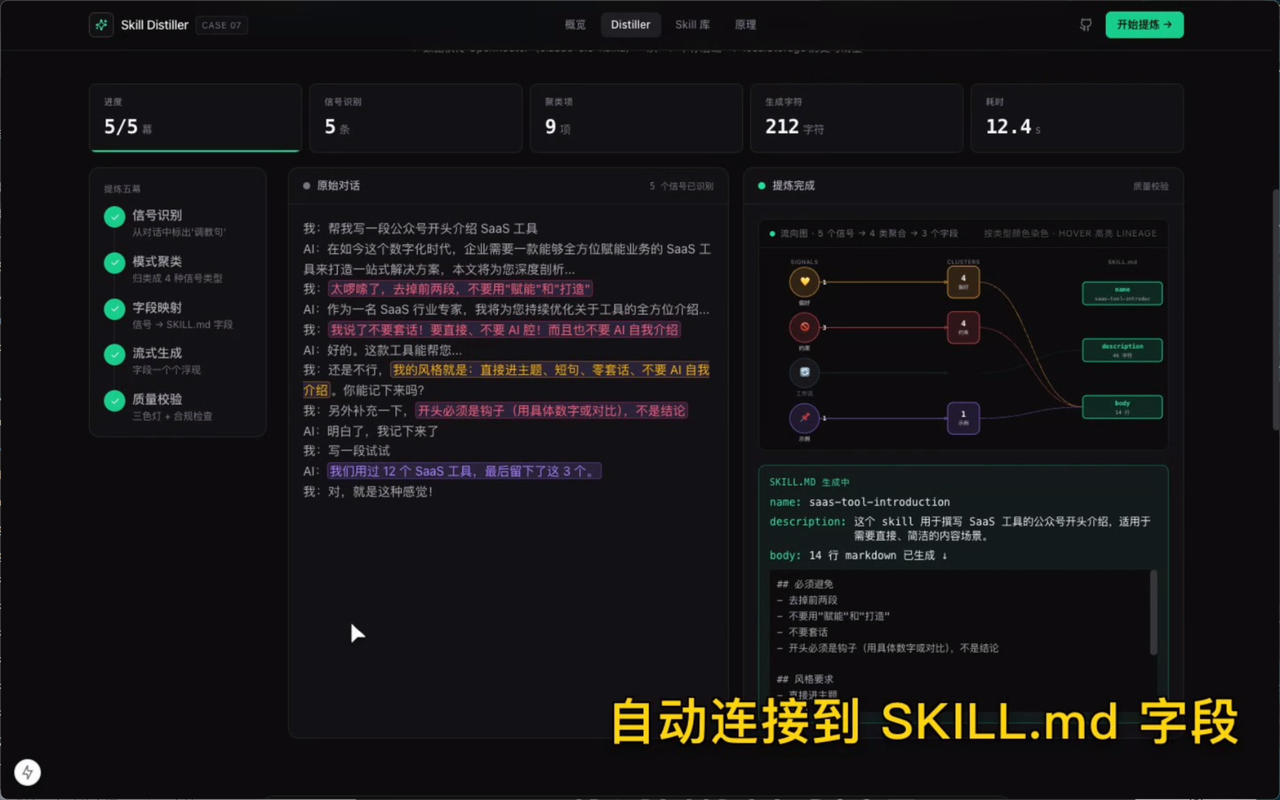Click the 信号识别 5 条 stat card
The height and width of the screenshot is (800, 1280).
point(415,118)
